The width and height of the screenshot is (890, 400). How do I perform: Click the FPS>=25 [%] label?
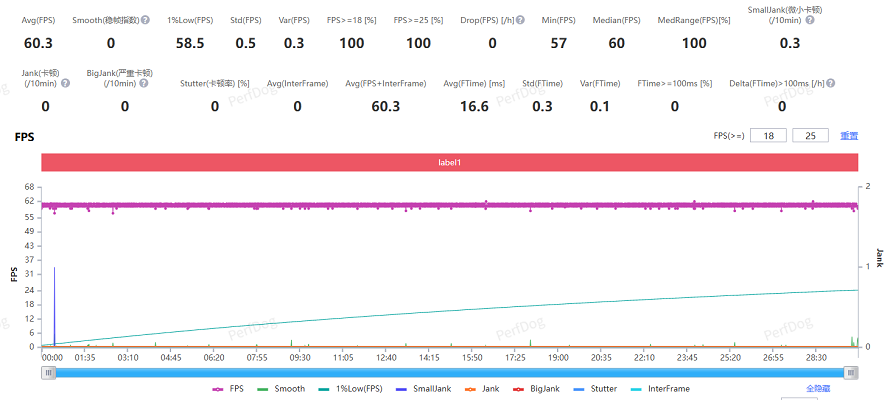[x=418, y=20]
